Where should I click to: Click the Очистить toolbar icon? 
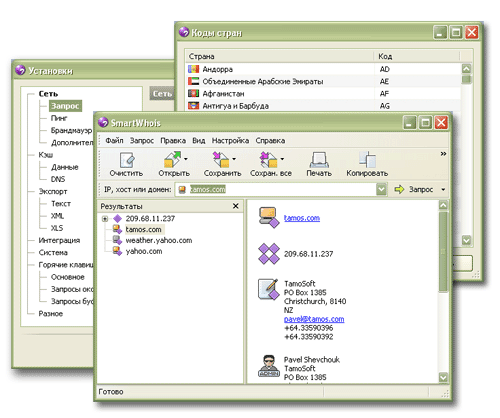coord(127,160)
